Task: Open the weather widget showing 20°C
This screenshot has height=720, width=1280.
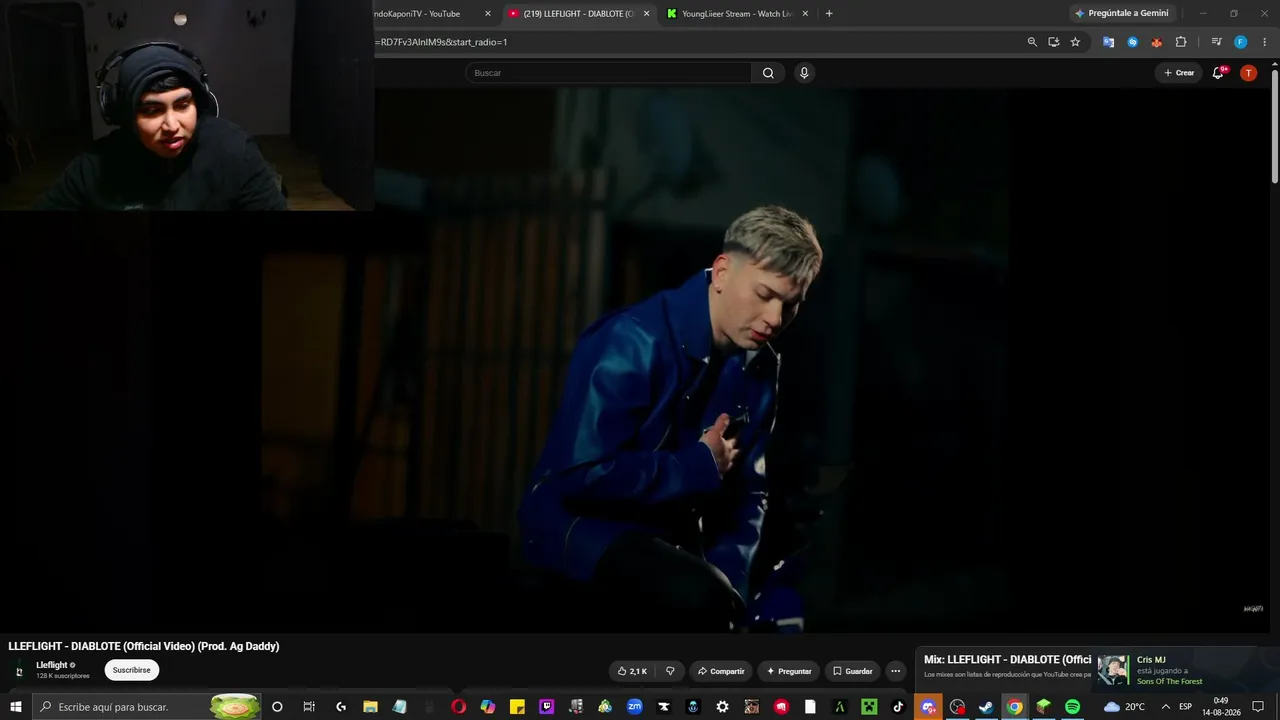Action: coord(1124,707)
